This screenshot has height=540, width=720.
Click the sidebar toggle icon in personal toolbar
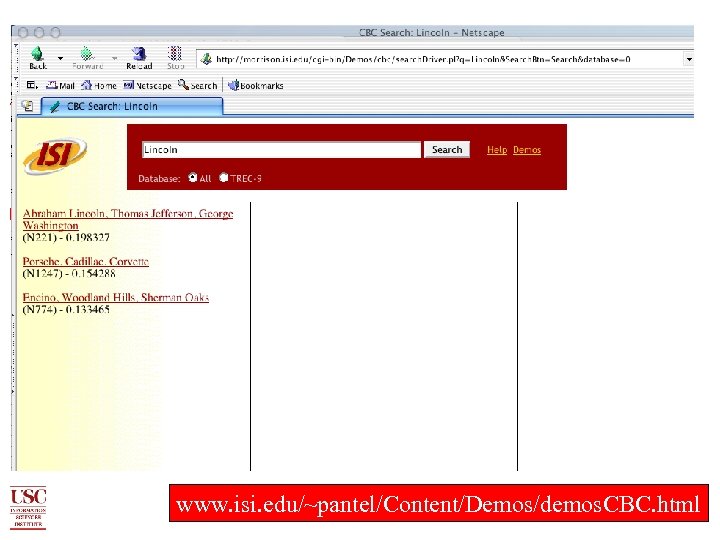[31, 85]
